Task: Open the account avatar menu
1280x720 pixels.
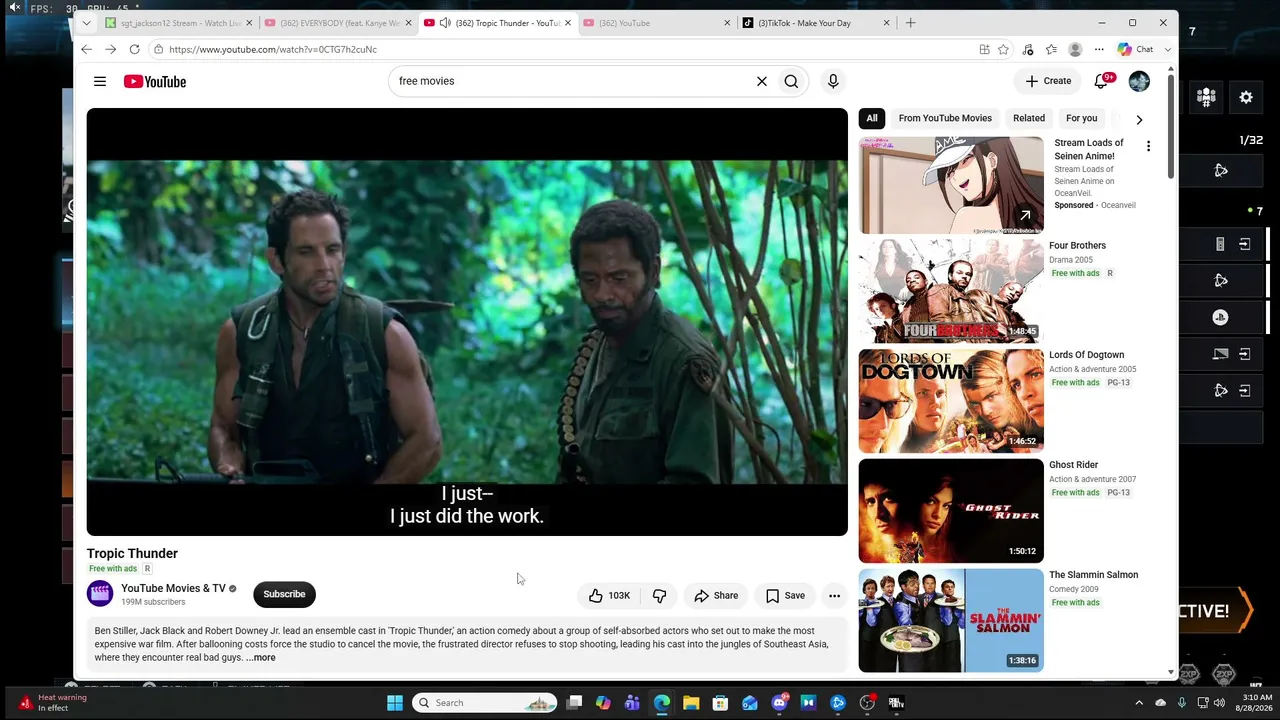Action: tap(1139, 81)
